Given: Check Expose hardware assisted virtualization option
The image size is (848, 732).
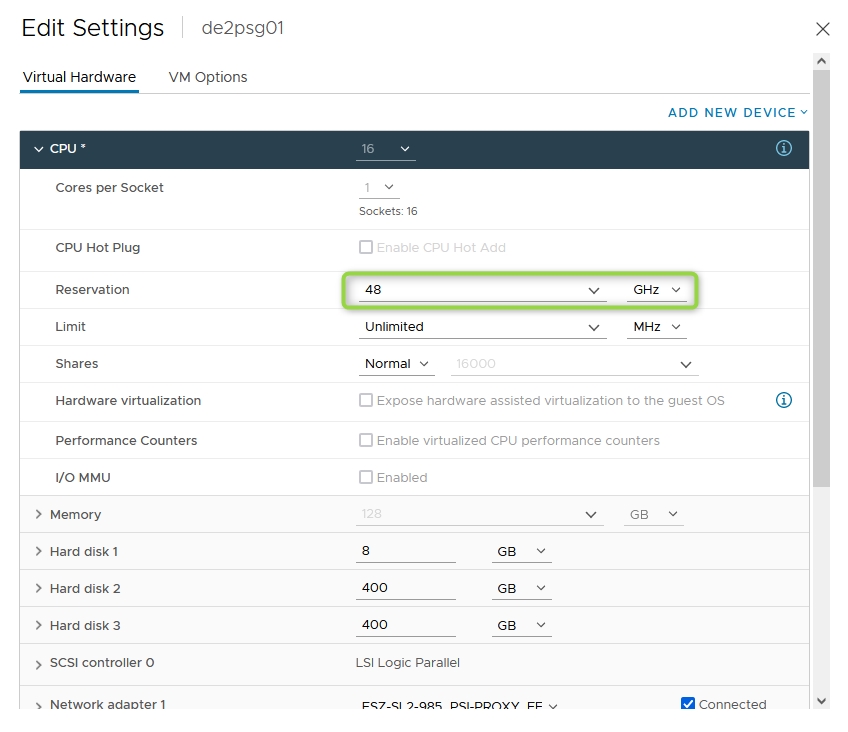Looking at the screenshot, I should click(366, 400).
